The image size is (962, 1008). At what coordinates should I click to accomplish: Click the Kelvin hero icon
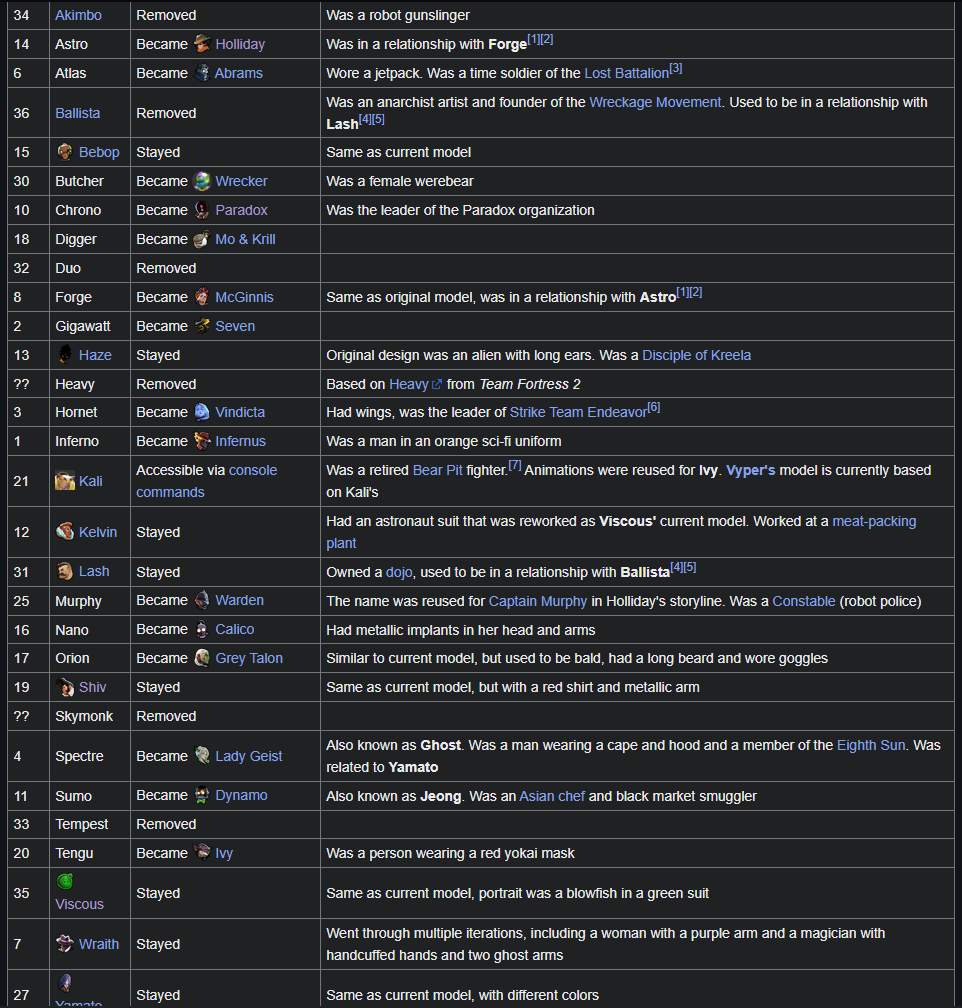(65, 532)
